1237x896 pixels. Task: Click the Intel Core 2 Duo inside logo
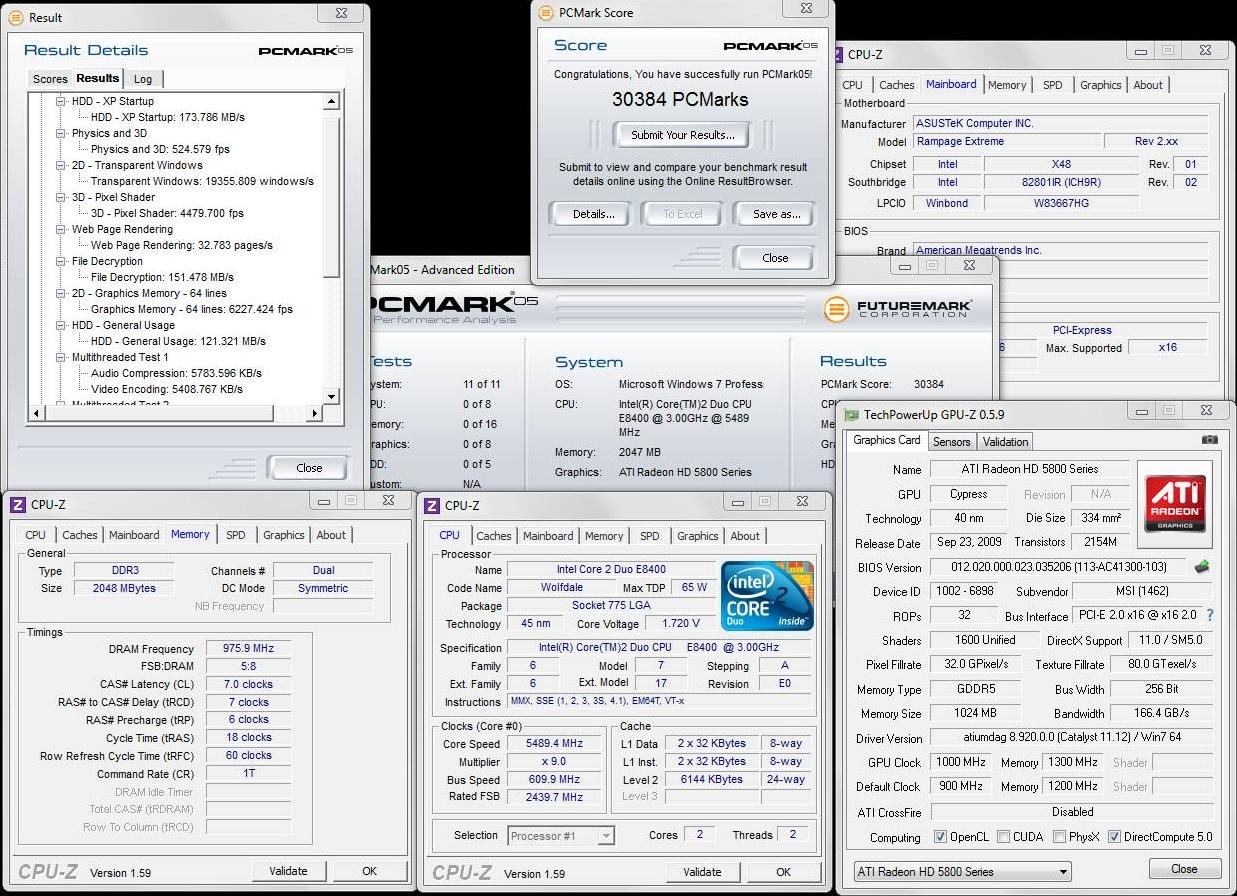tap(767, 595)
